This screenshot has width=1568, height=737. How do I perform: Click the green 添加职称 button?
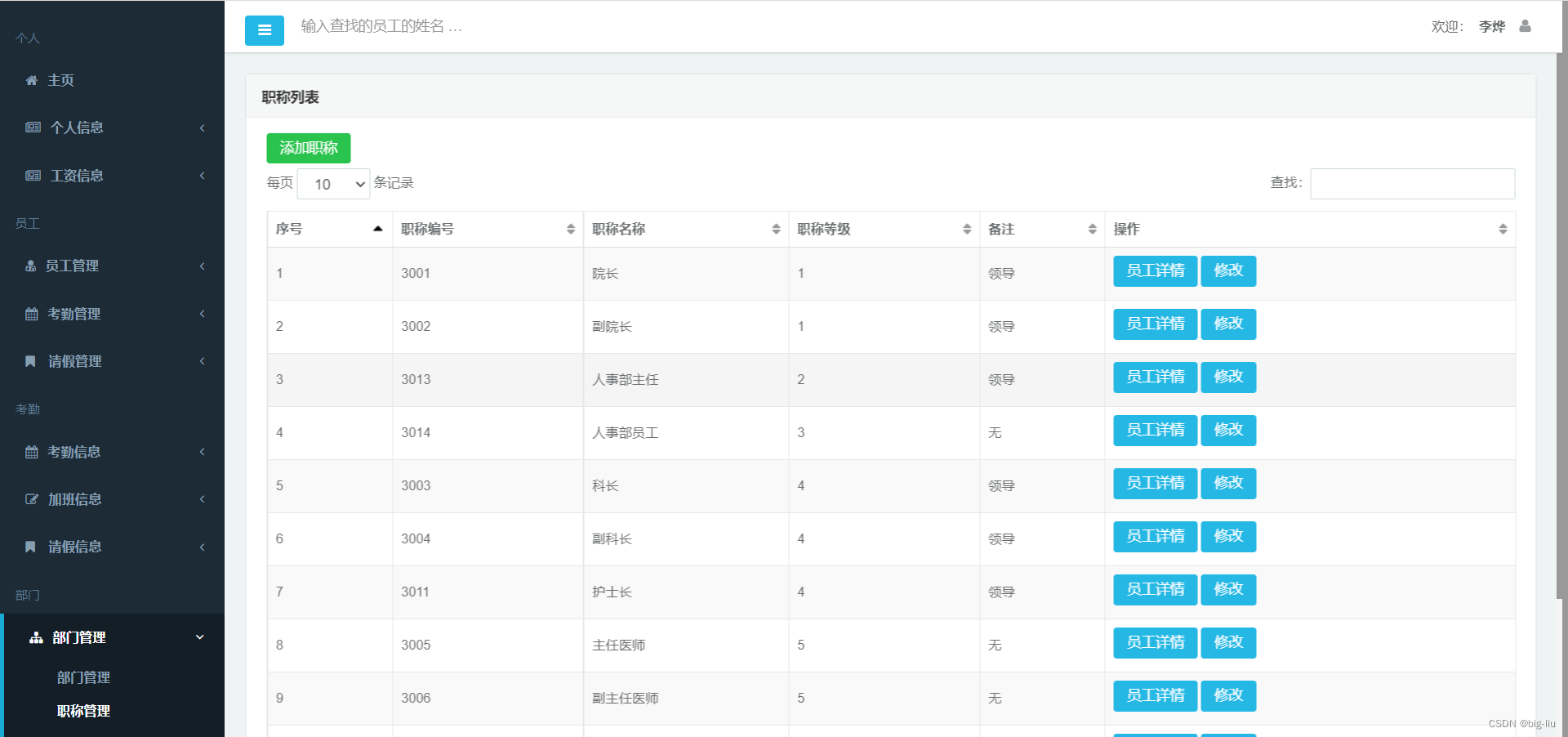click(309, 148)
